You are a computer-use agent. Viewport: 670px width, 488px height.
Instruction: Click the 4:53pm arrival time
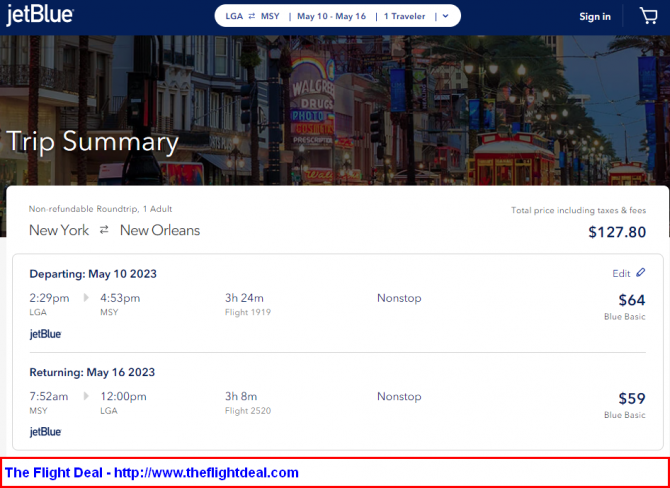coord(120,298)
